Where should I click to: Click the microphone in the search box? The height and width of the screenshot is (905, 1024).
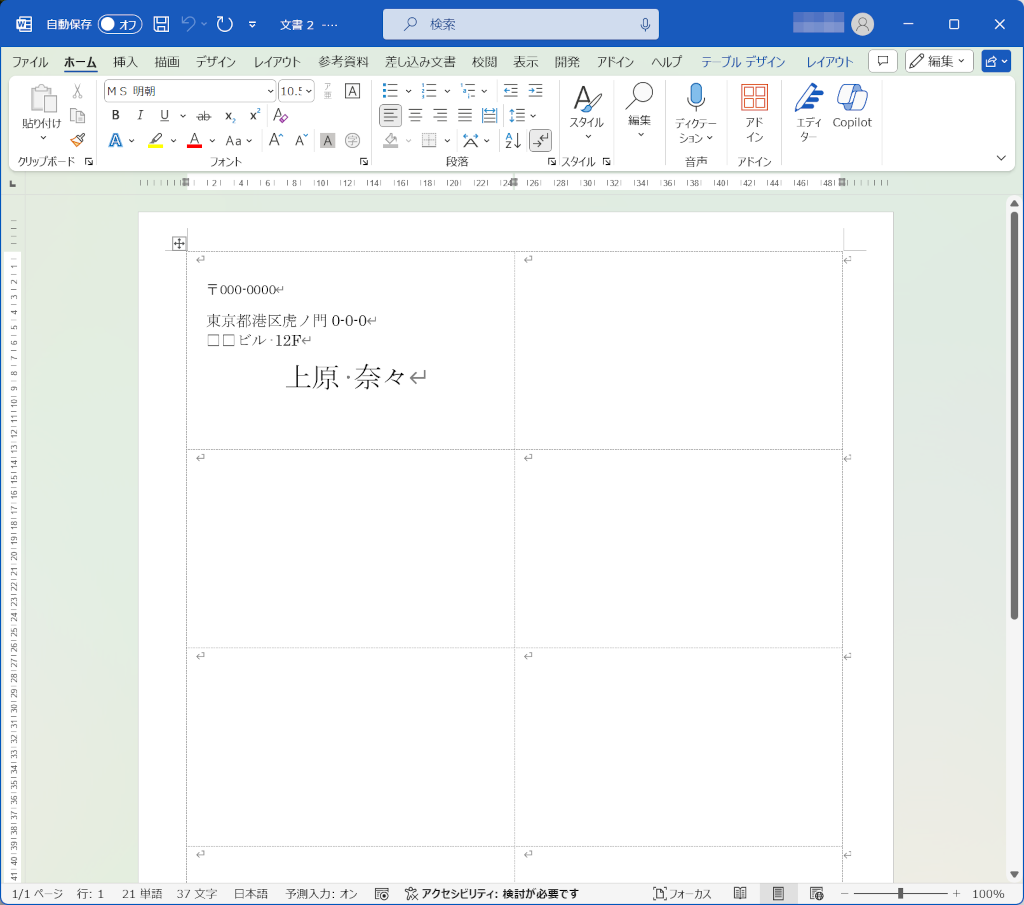click(645, 24)
